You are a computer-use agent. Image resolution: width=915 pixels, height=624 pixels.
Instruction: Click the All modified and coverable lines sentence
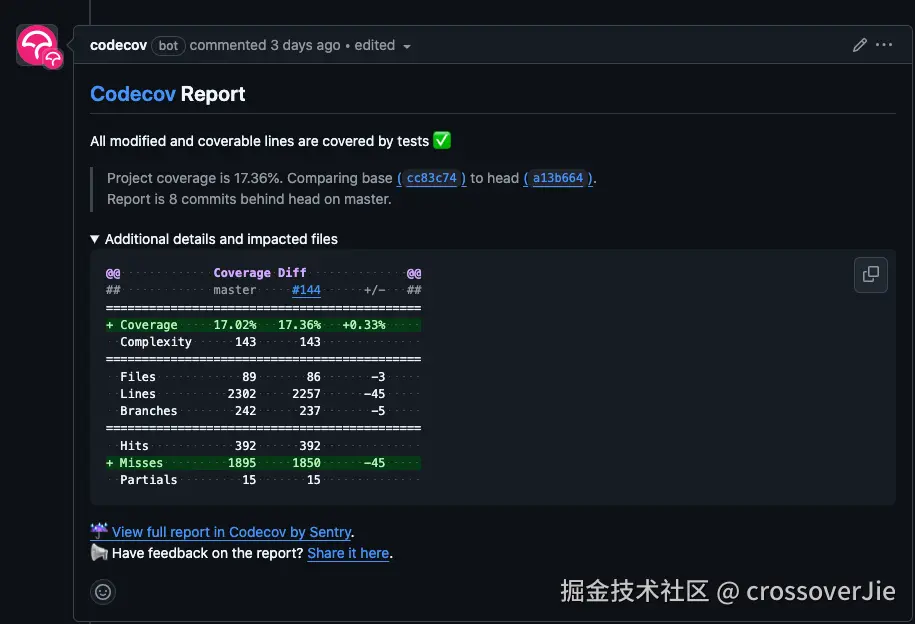click(x=260, y=141)
